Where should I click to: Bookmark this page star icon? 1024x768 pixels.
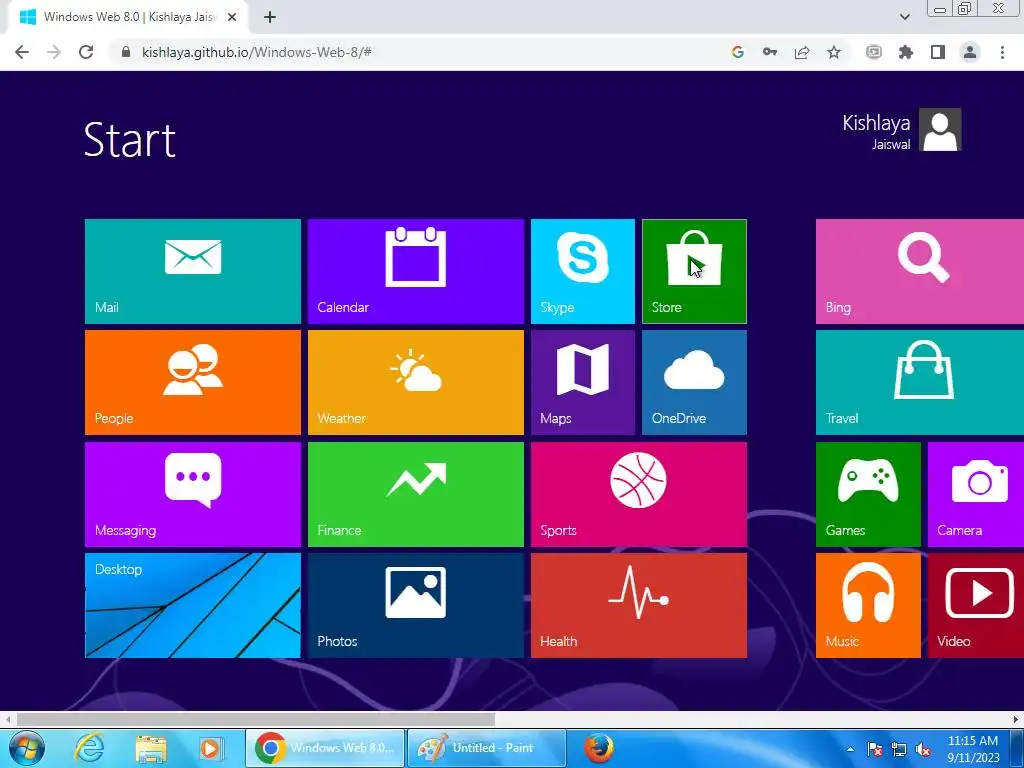click(x=834, y=52)
